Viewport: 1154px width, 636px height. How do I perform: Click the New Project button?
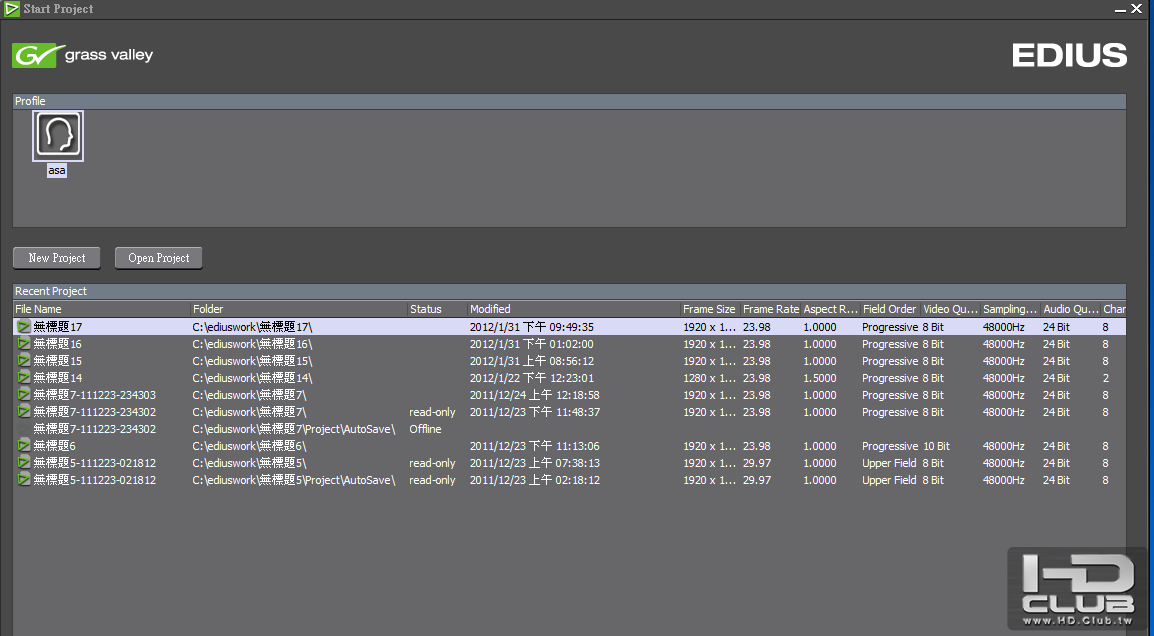click(x=57, y=258)
